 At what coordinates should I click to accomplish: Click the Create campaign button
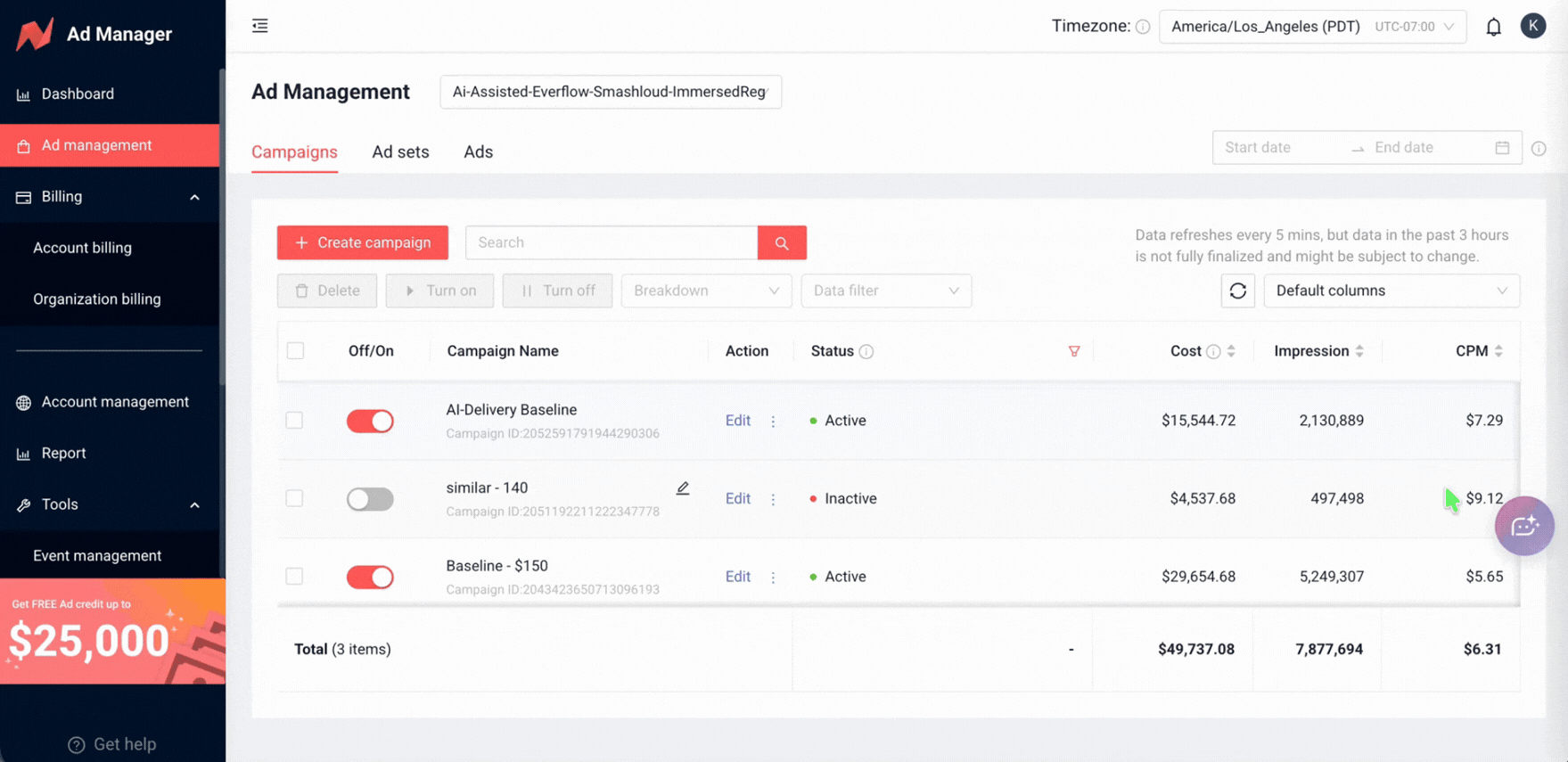click(362, 242)
